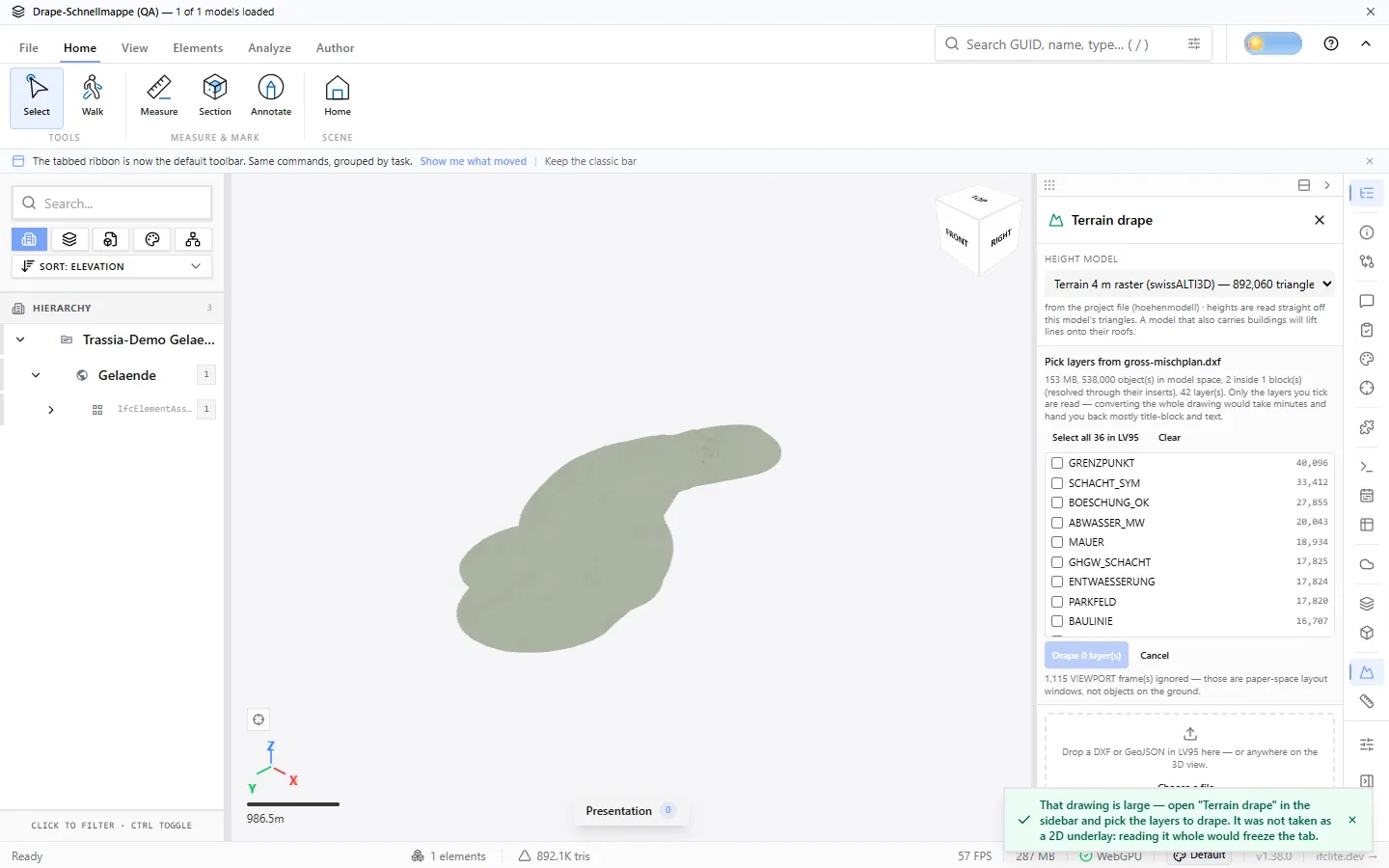
Task: Open info properties icon in right sidebar
Action: click(x=1367, y=232)
